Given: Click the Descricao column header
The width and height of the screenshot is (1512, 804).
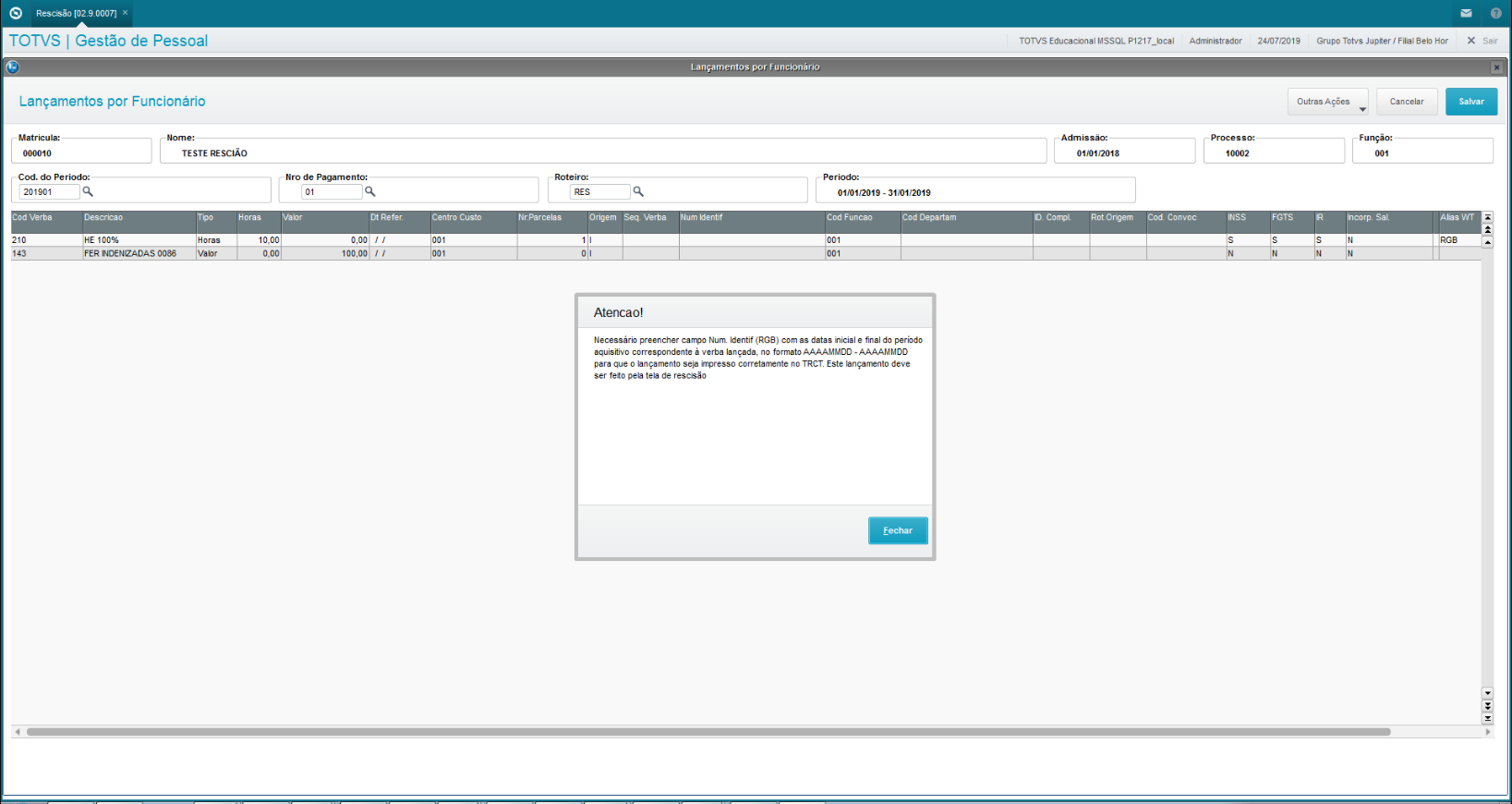Looking at the screenshot, I should (139, 222).
